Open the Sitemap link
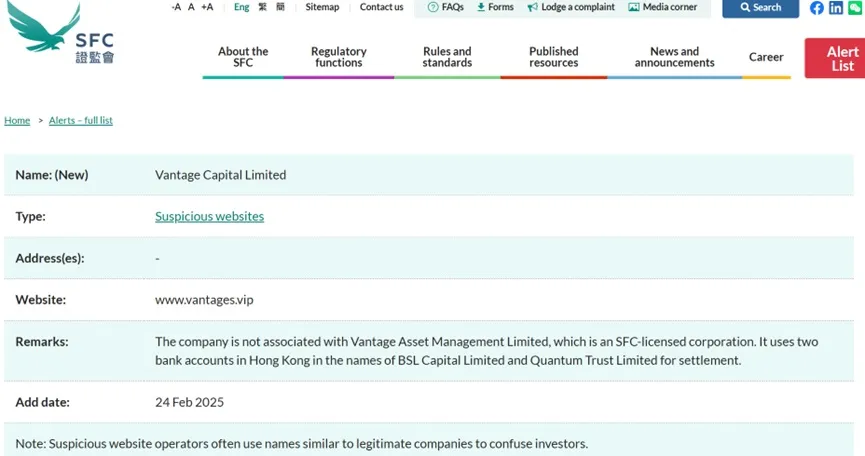 (322, 7)
